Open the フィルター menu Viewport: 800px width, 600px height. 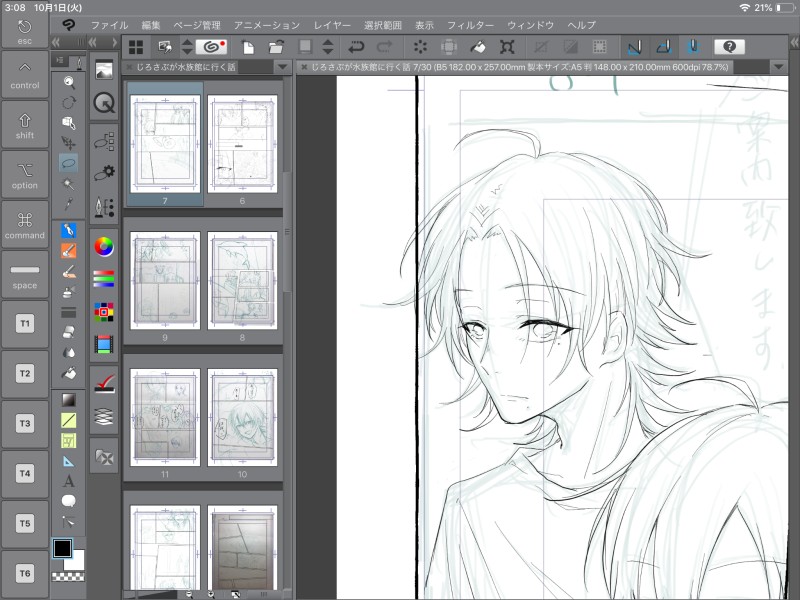(x=470, y=23)
